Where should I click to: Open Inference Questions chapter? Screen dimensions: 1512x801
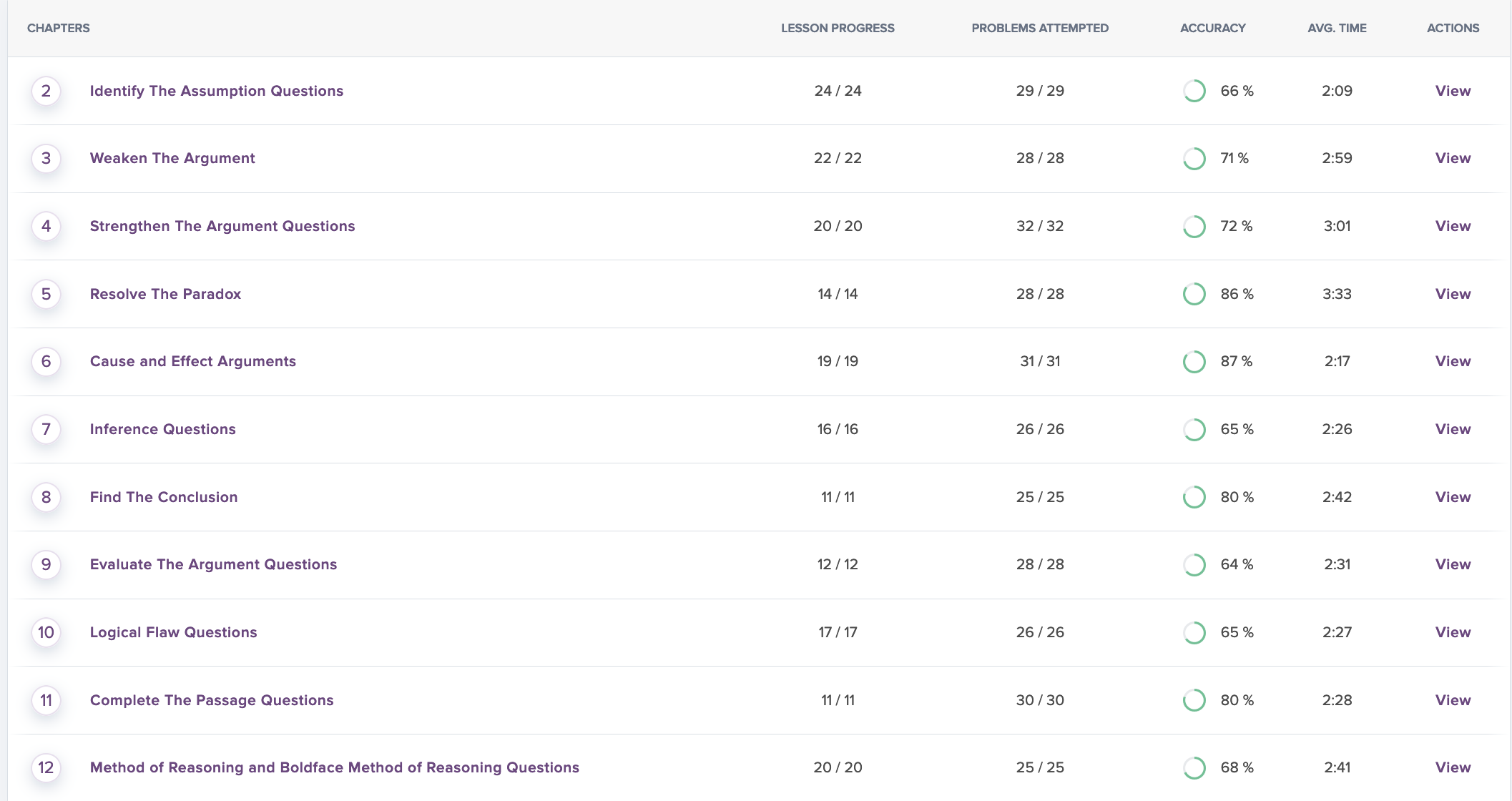tap(162, 429)
